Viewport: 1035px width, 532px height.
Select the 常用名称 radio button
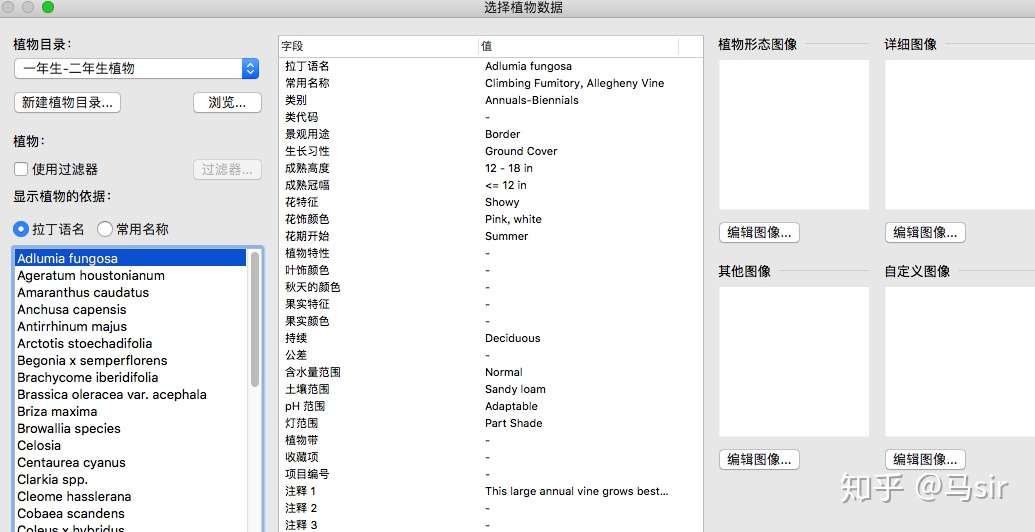[x=104, y=229]
